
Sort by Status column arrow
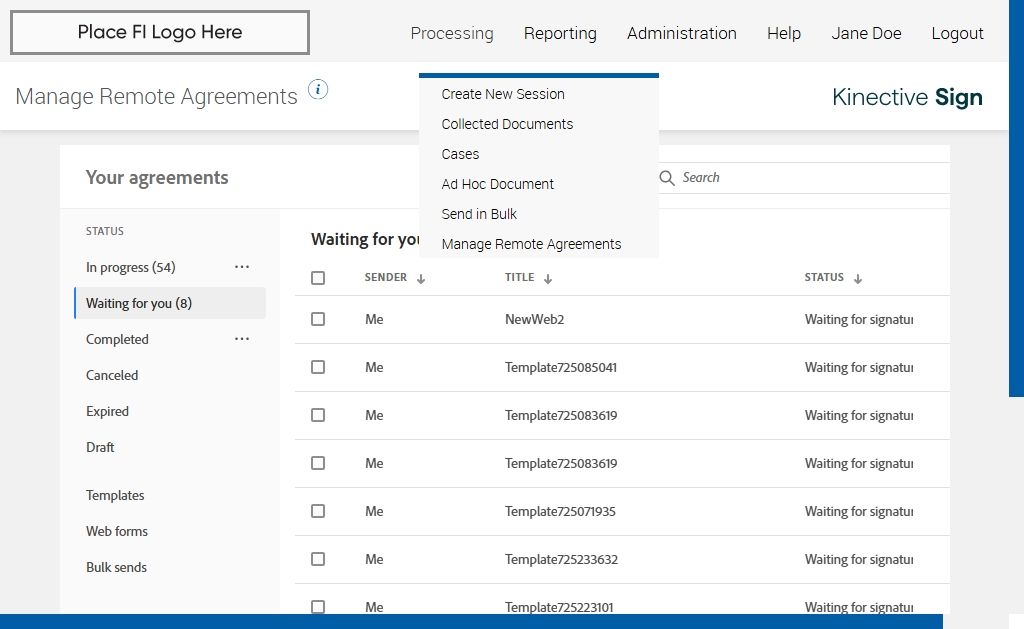(858, 279)
